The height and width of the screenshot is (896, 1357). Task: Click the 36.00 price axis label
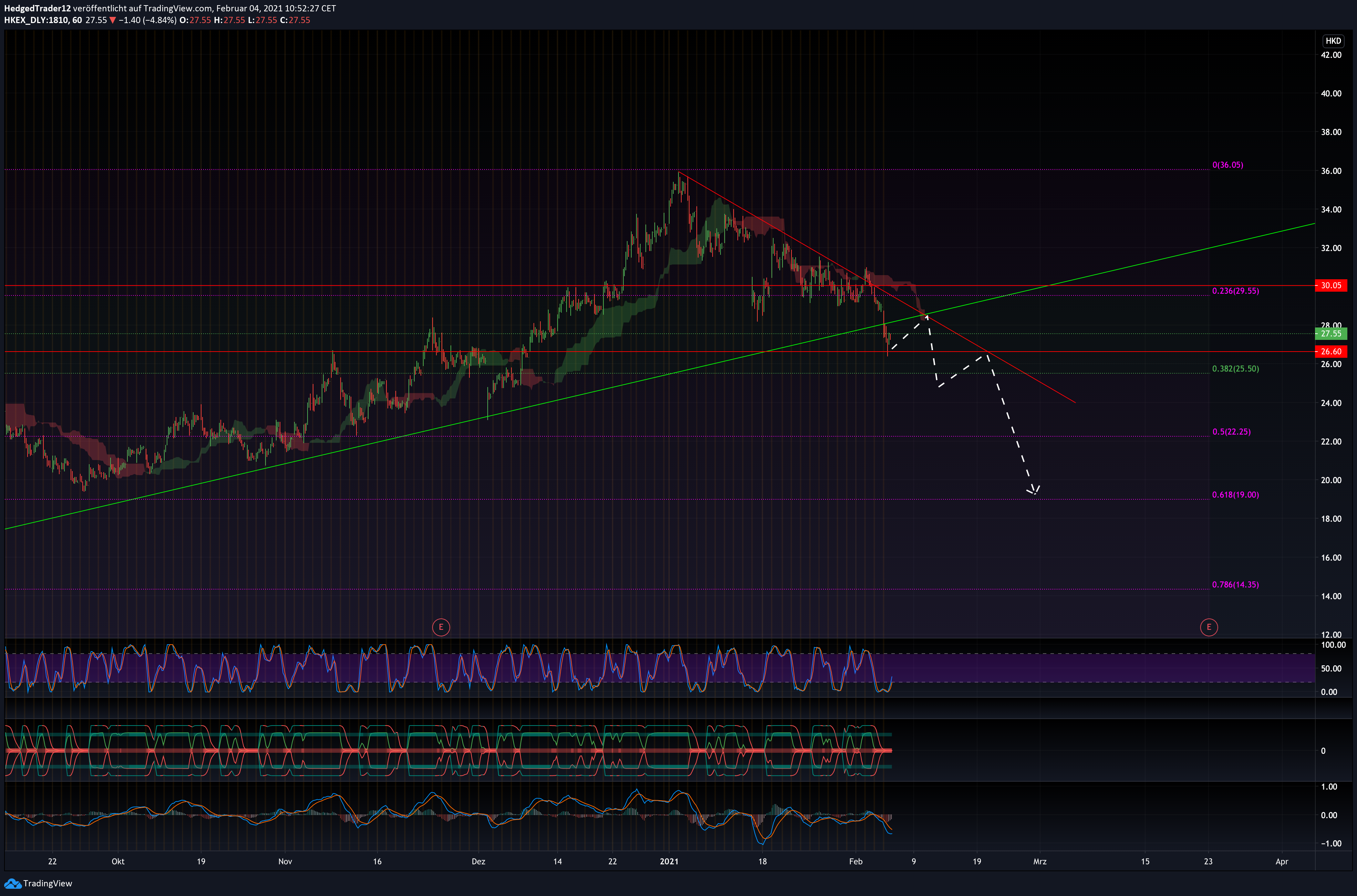(1331, 171)
